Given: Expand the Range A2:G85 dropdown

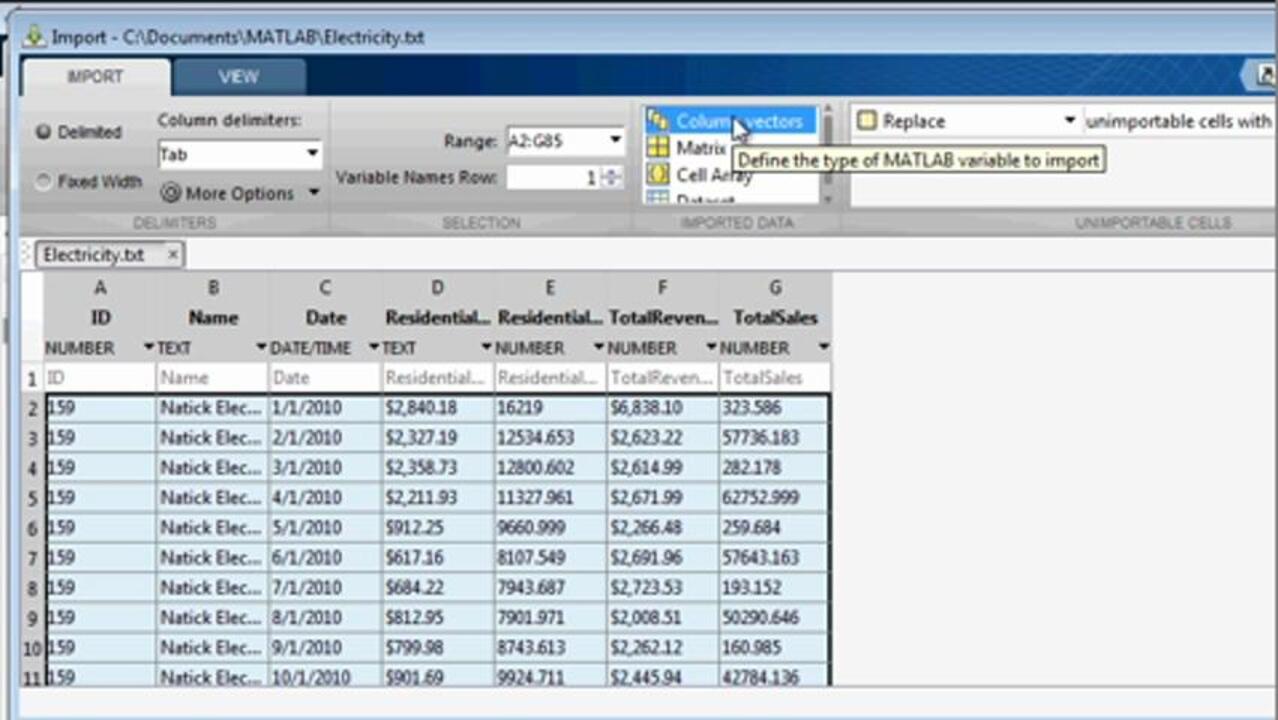Looking at the screenshot, I should pos(615,141).
